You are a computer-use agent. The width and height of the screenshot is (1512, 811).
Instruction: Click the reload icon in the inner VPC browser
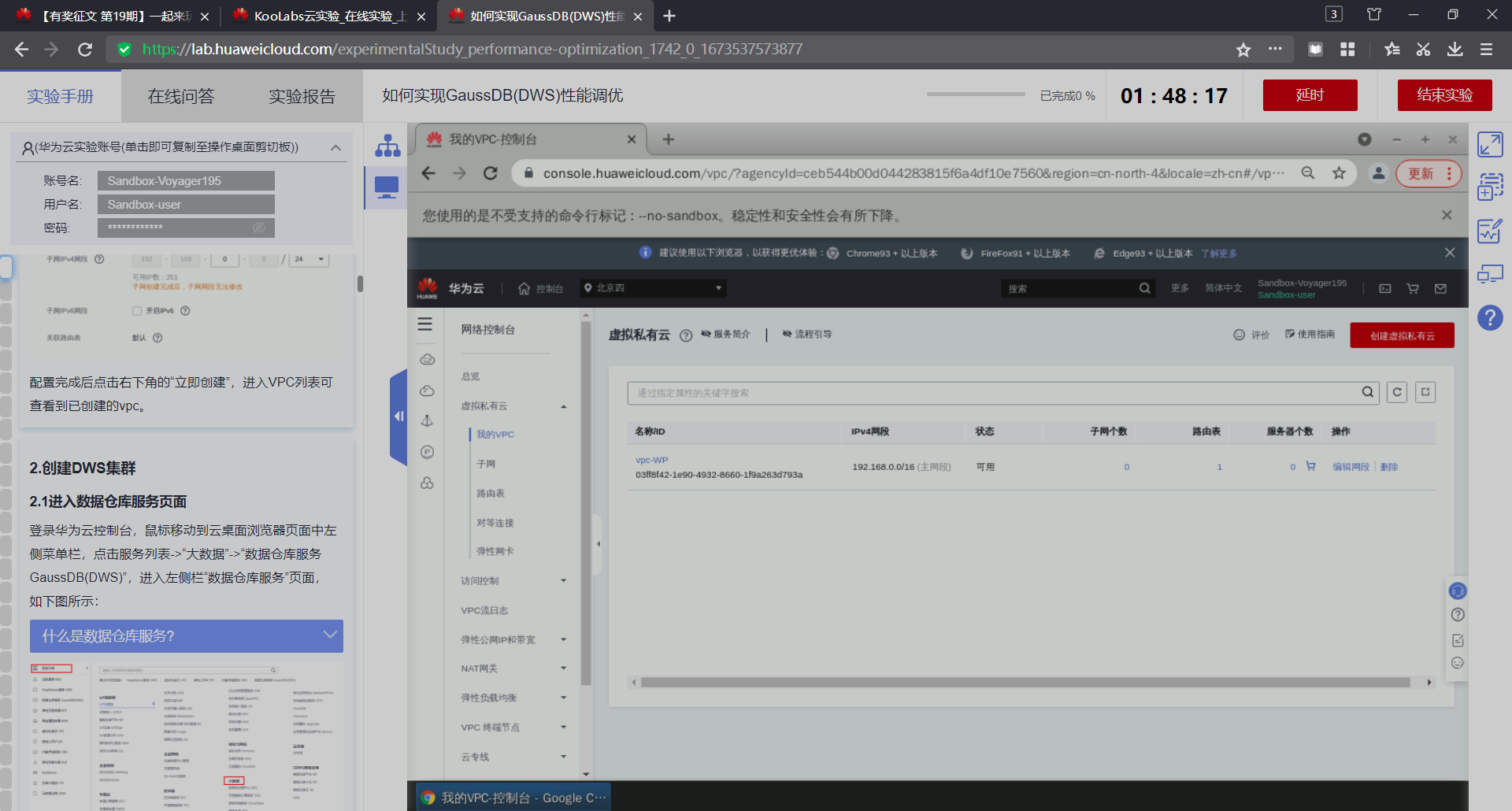(490, 173)
